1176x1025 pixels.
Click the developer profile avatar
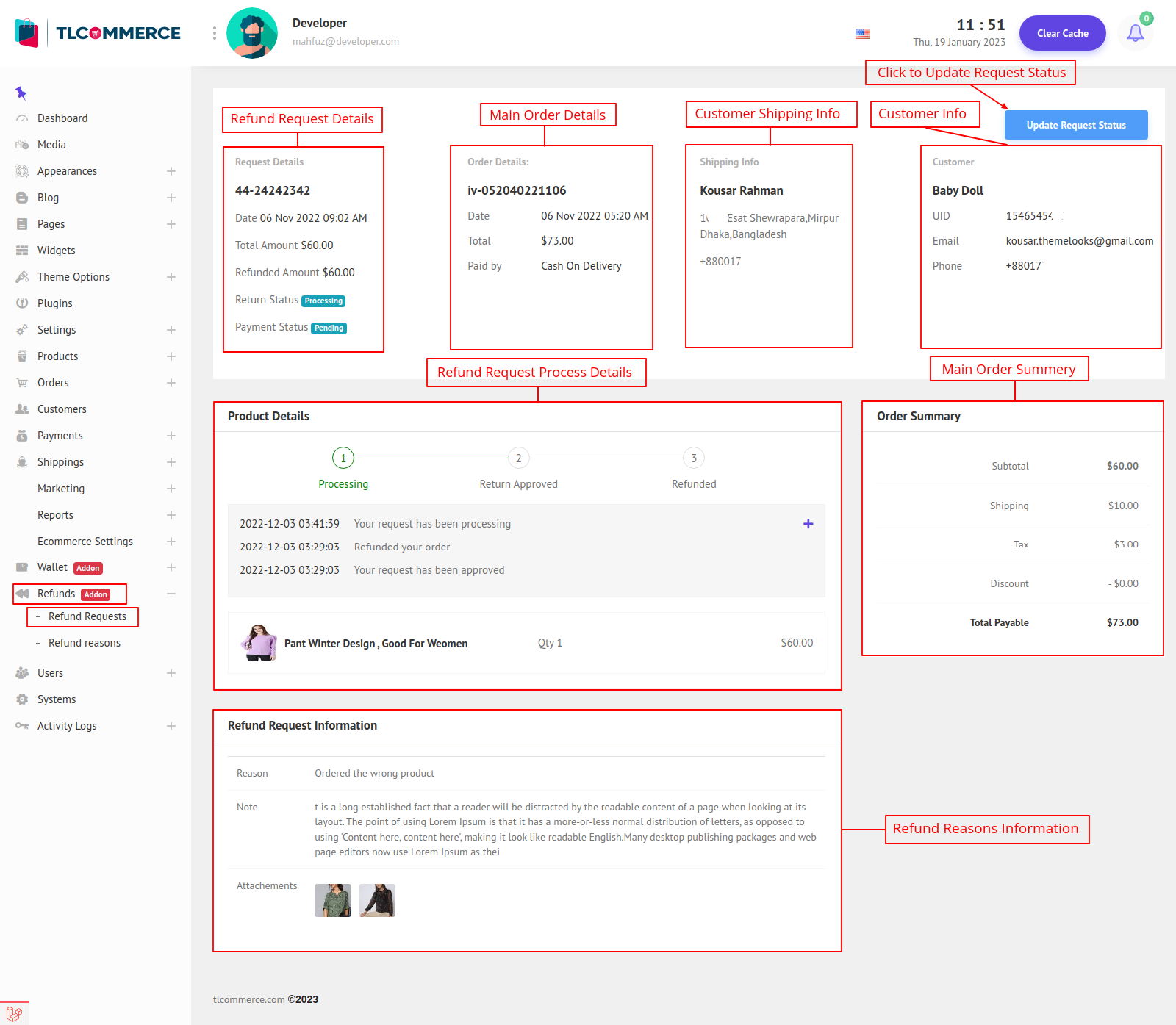[x=252, y=33]
